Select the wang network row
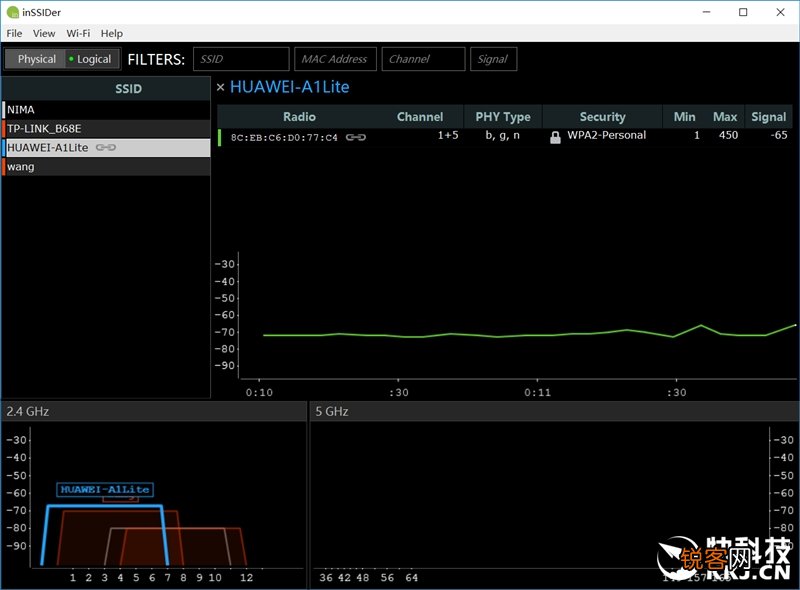 click(106, 166)
